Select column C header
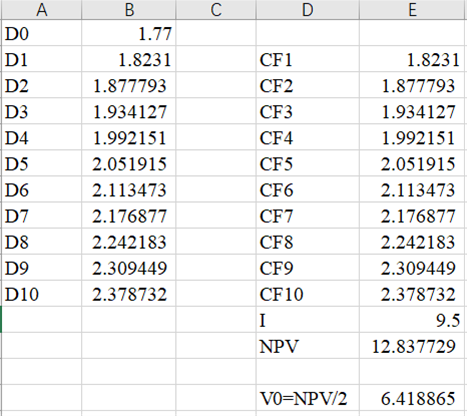The image size is (467, 416). coord(216,10)
